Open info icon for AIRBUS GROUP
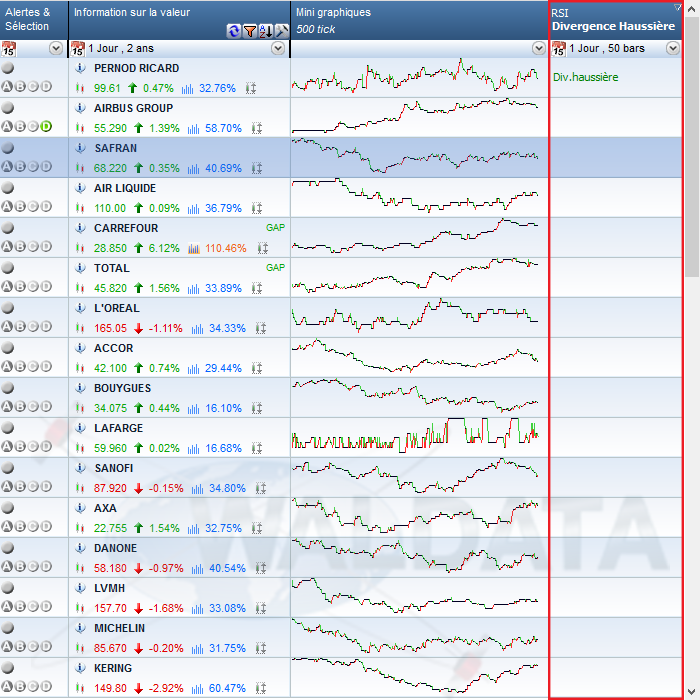 tap(80, 108)
